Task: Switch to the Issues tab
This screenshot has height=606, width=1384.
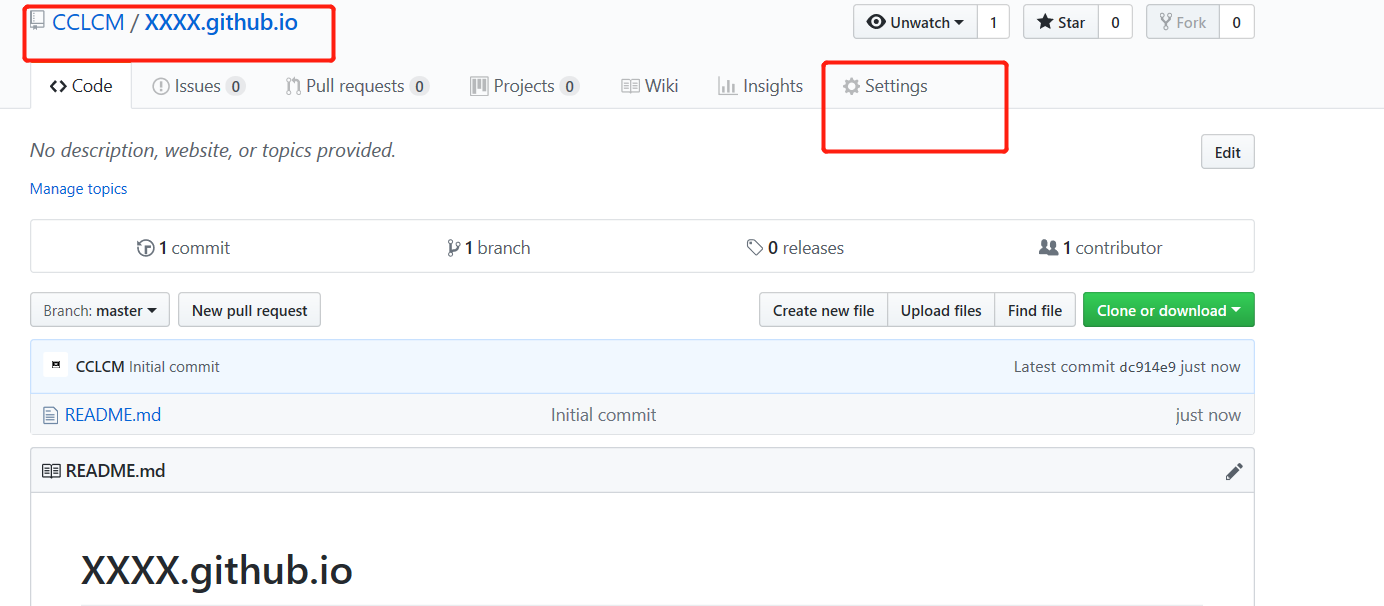Action: [198, 86]
